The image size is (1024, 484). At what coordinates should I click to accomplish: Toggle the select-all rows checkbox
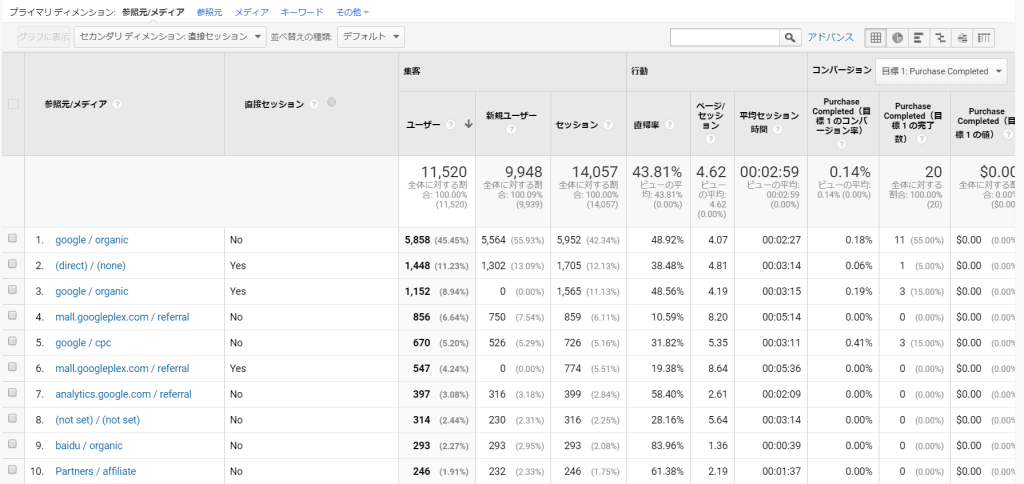13,104
